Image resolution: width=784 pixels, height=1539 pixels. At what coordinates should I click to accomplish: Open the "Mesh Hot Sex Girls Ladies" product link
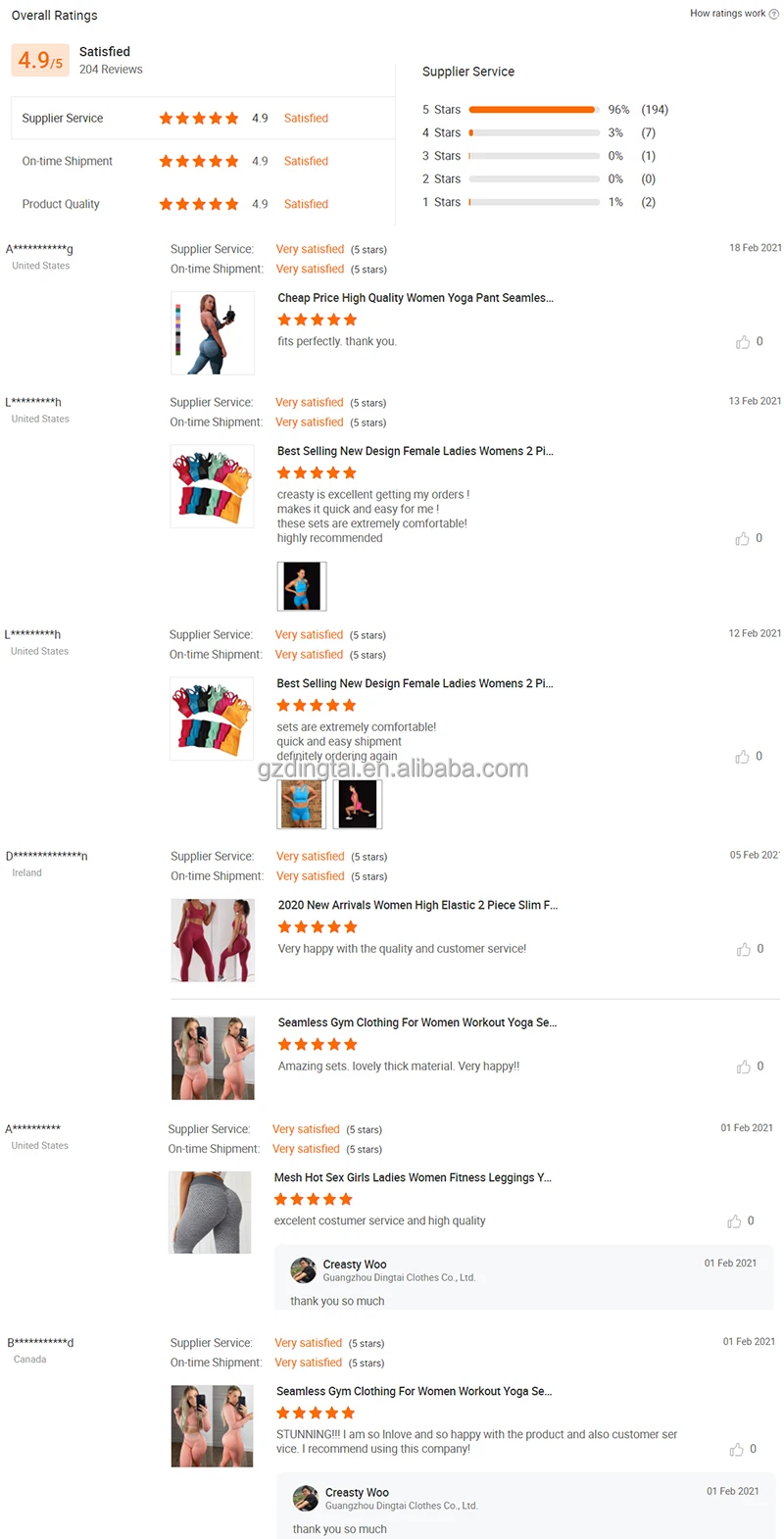pyautogui.click(x=413, y=1178)
